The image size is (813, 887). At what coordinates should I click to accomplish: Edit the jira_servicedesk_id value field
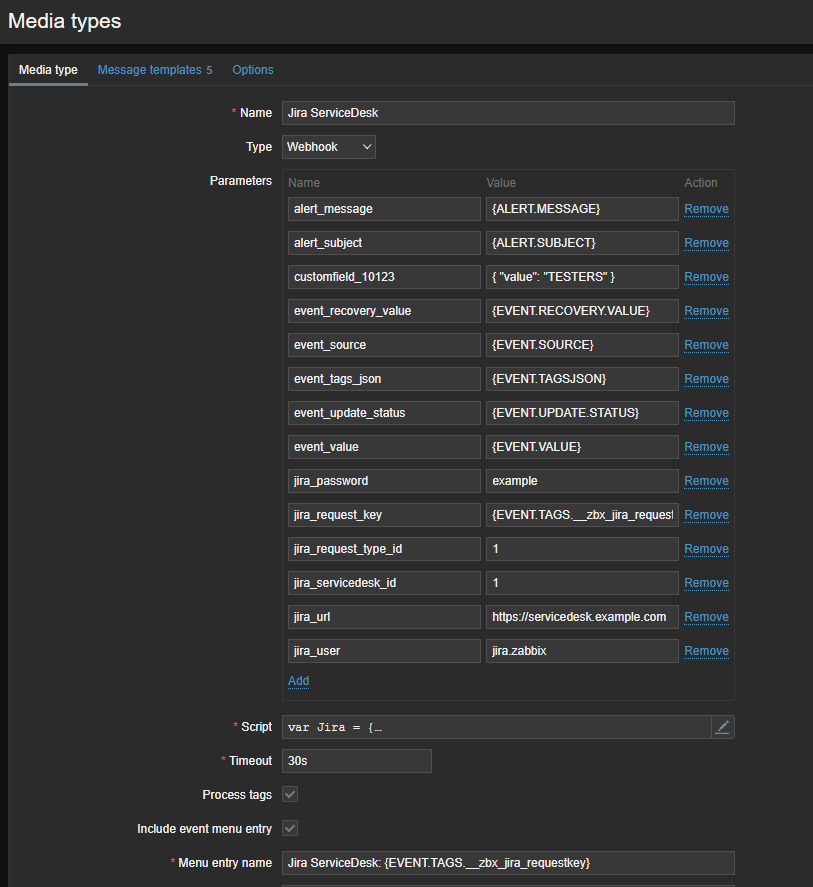click(582, 583)
